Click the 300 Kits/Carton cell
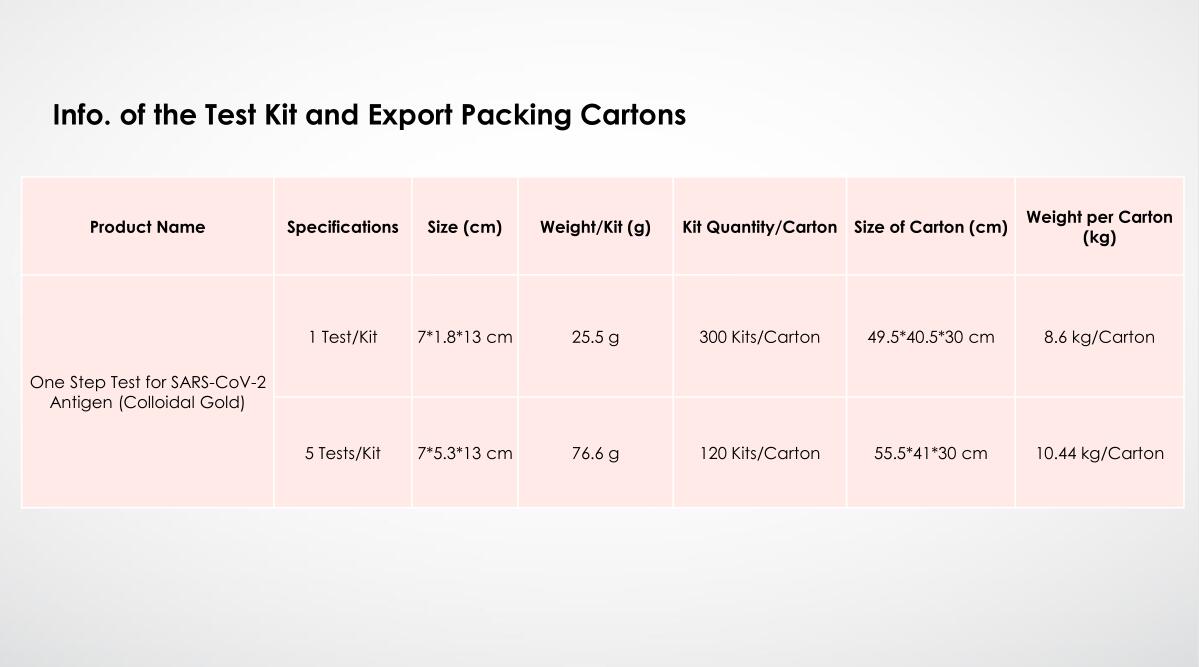Image resolution: width=1199 pixels, height=667 pixels. tap(760, 337)
